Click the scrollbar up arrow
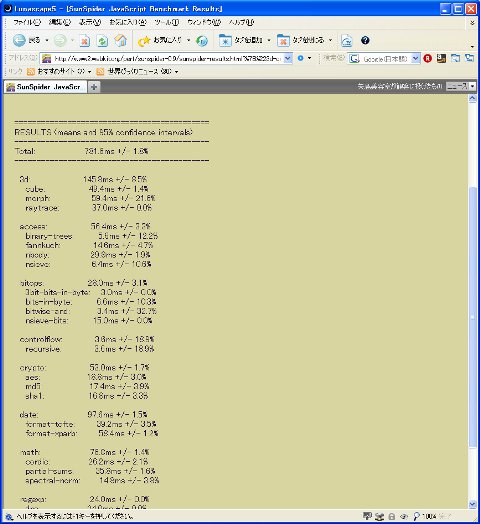Screen dimensions: 480x524 [x=472, y=98]
